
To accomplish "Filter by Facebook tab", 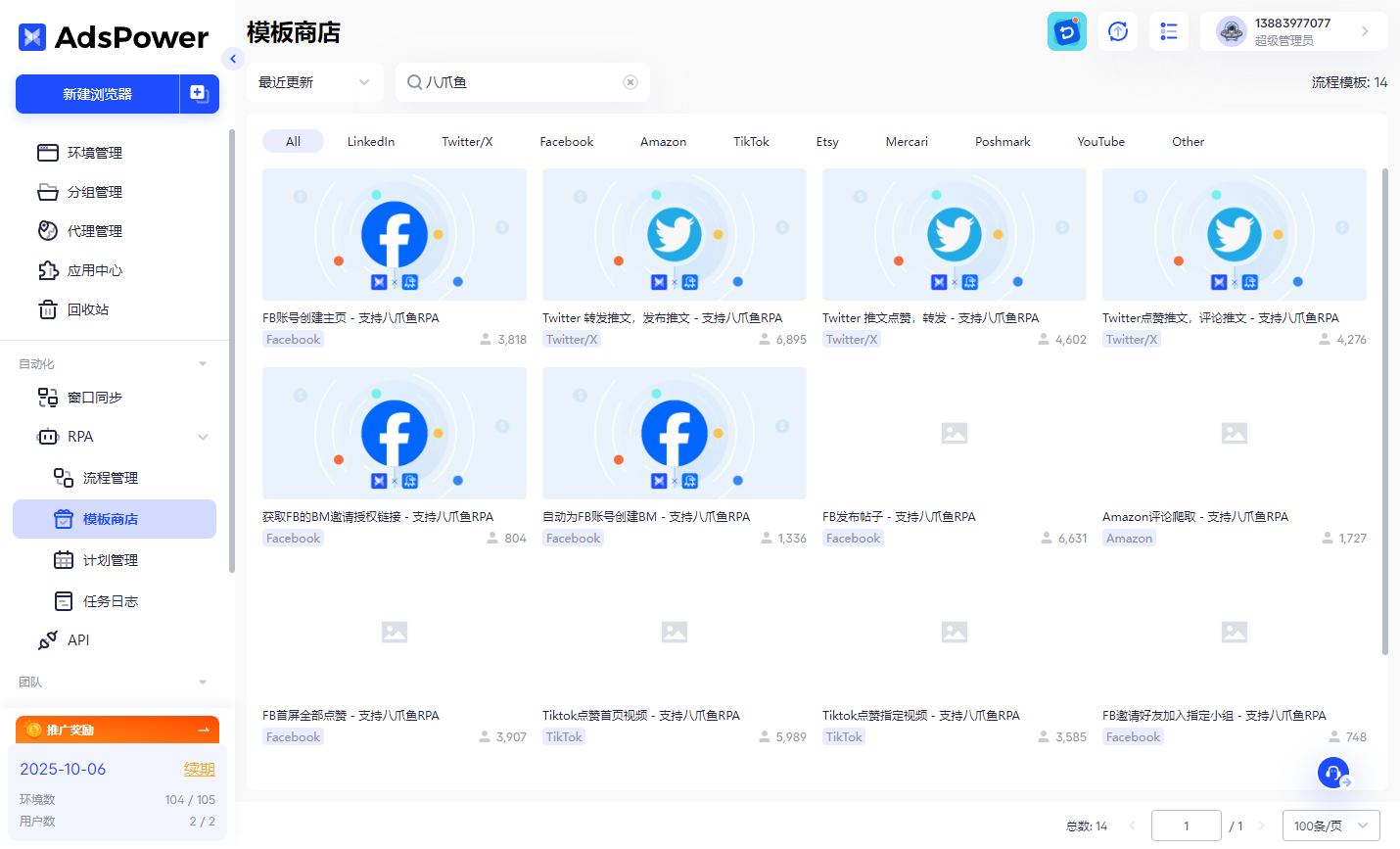I will pyautogui.click(x=567, y=142).
